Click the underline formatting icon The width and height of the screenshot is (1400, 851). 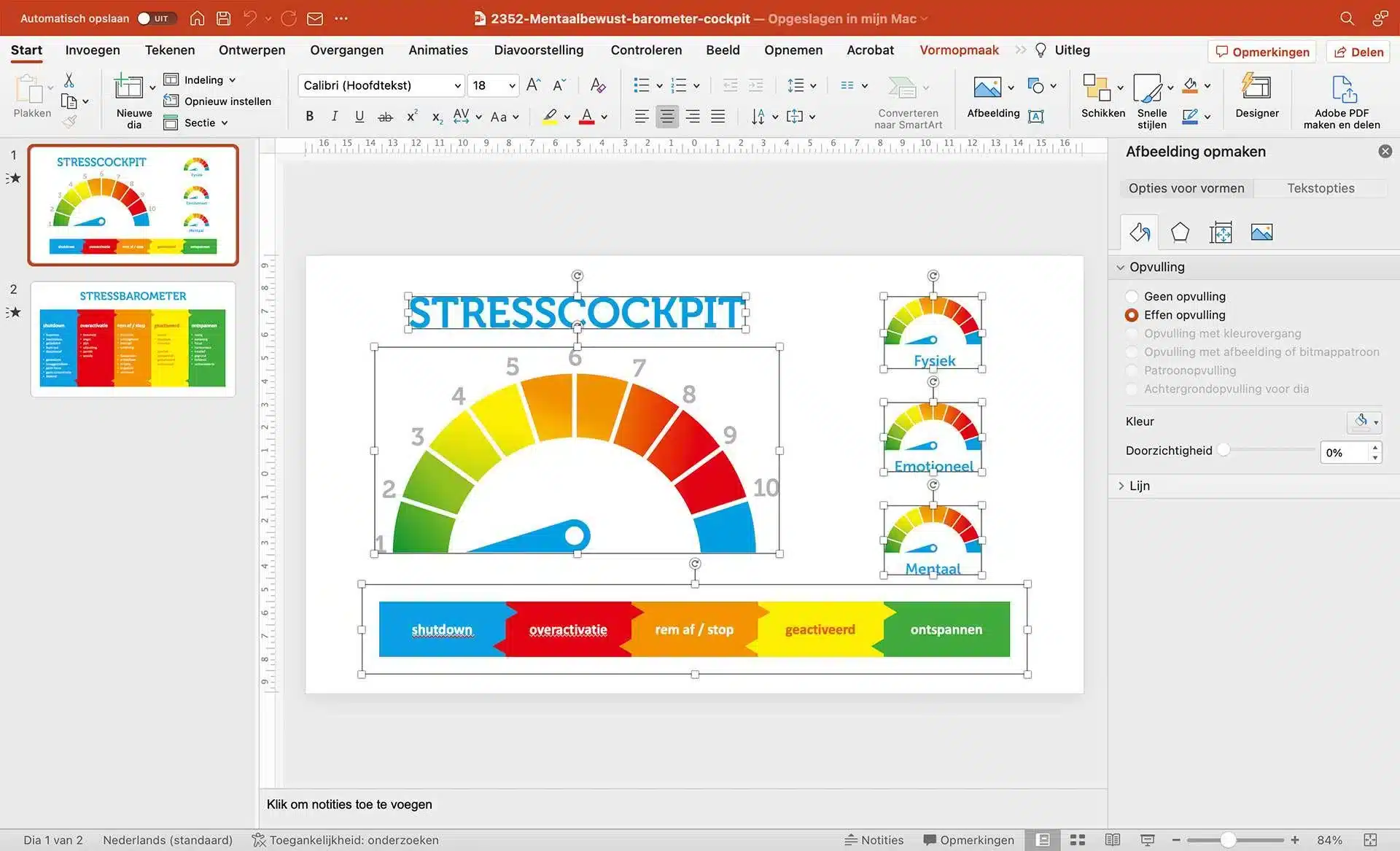359,116
